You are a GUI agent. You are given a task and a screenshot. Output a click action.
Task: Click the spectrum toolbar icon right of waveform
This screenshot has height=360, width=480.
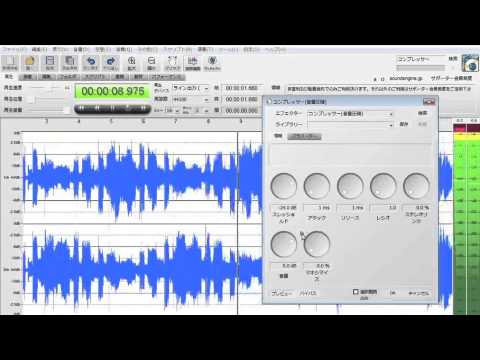[212, 63]
